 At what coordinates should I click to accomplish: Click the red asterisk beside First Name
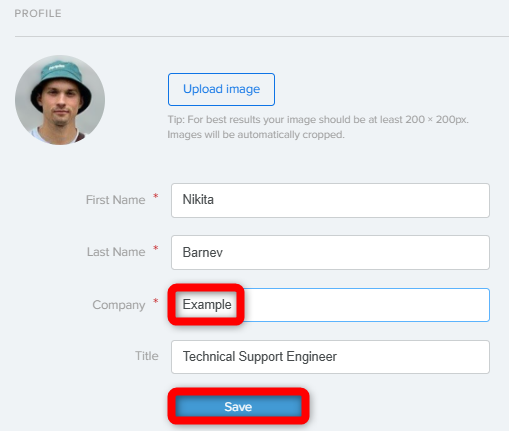(155, 196)
